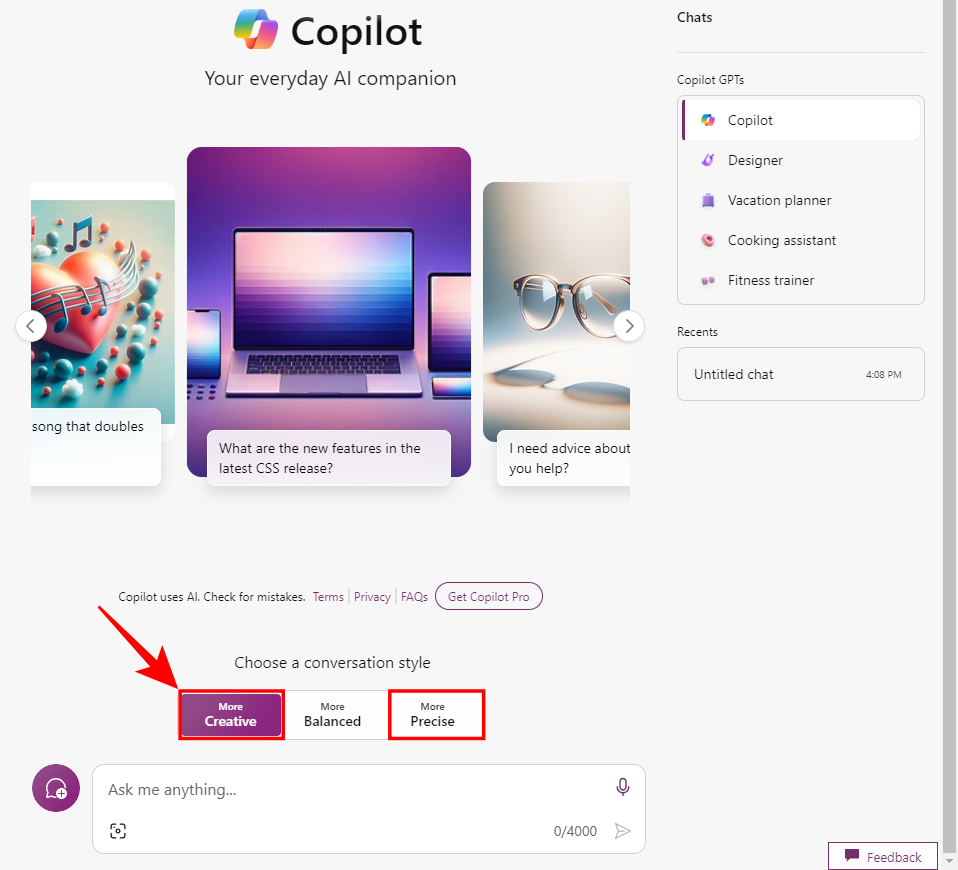The image size is (958, 870).
Task: Open the Privacy link
Action: point(372,597)
